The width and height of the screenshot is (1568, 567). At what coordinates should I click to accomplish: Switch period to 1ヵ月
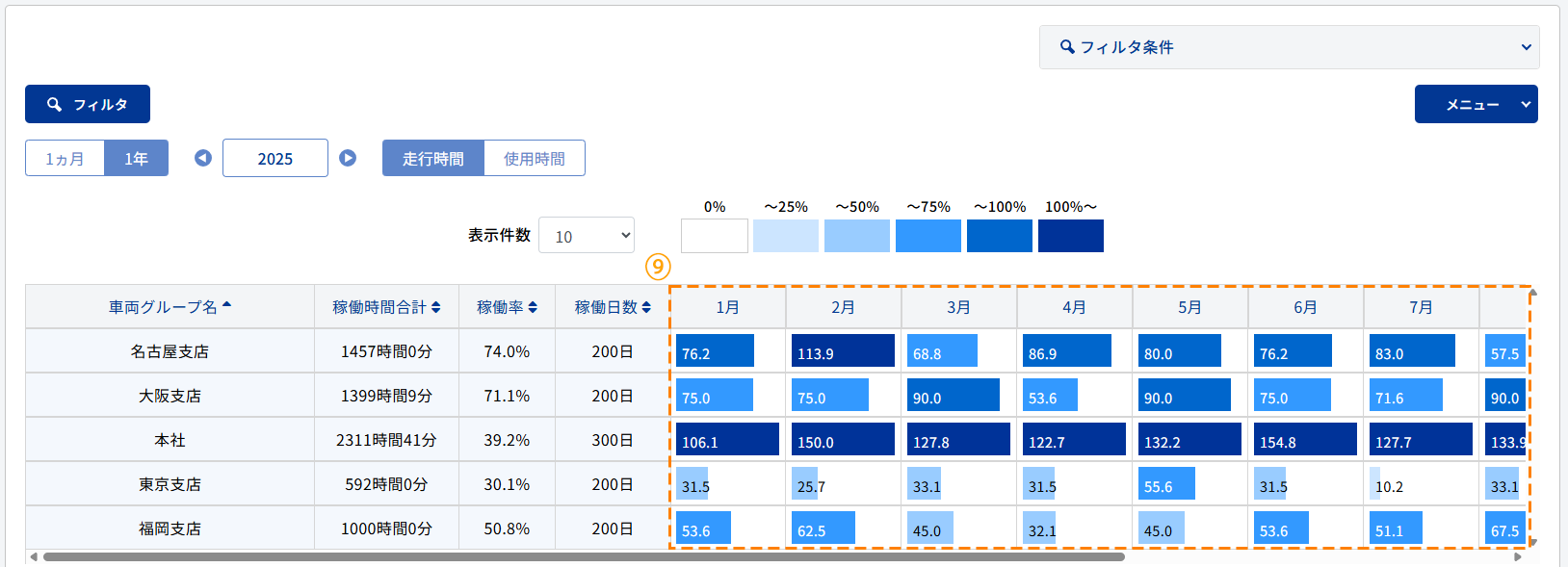pyautogui.click(x=65, y=159)
